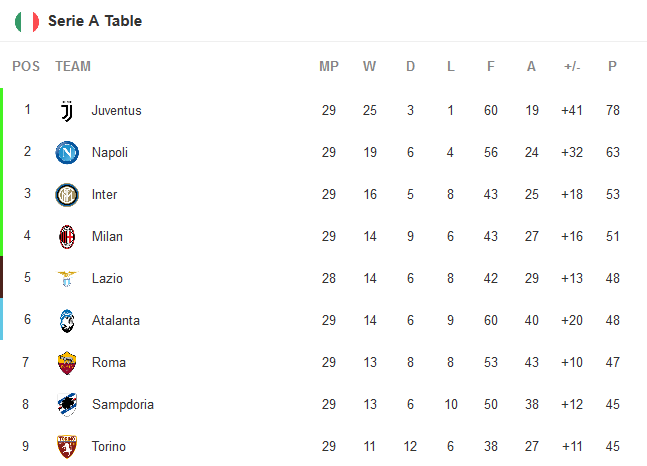Viewport: 647px width, 466px height.
Task: Open the Napoli team name link
Action: (110, 152)
